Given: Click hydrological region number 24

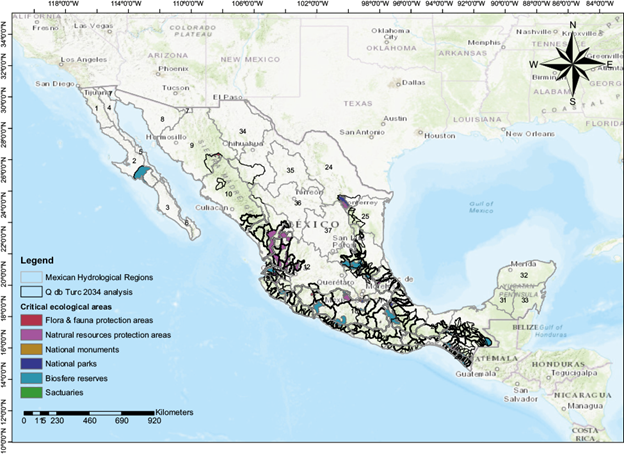Looking at the screenshot, I should point(327,166).
